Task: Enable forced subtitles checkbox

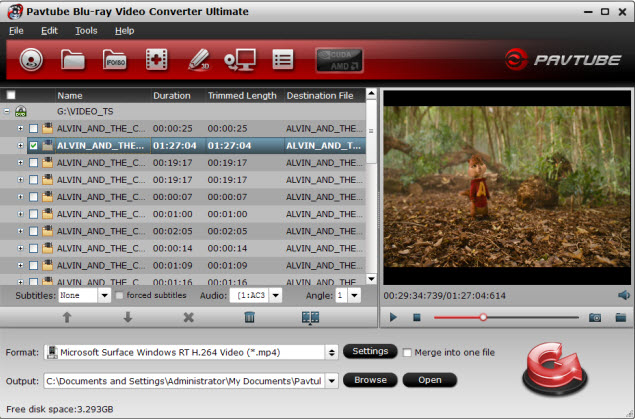Action: 119,296
